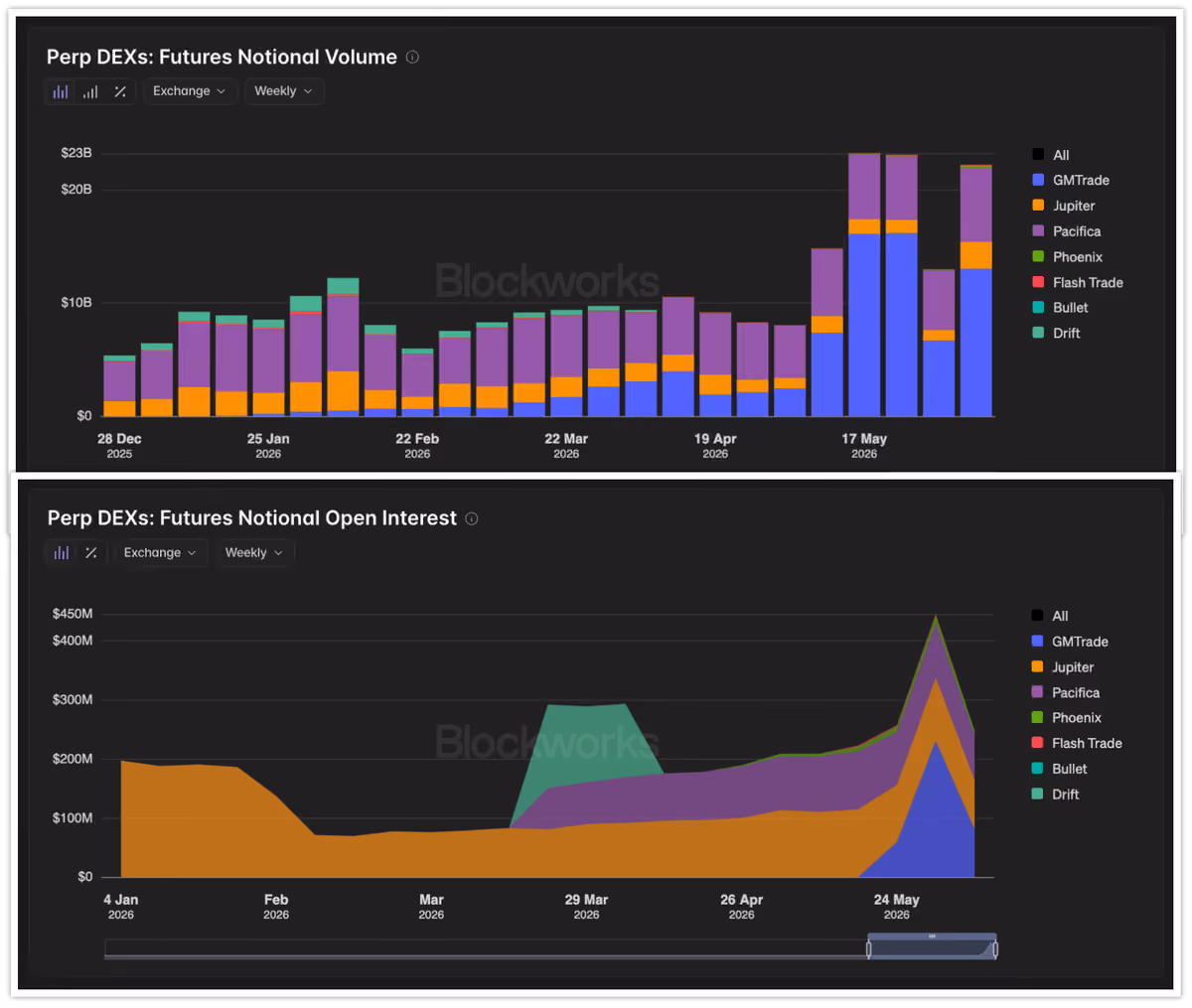Click the 29 Mar 2026 axis label
Viewport: 1192px width, 1008px height.
(x=586, y=907)
